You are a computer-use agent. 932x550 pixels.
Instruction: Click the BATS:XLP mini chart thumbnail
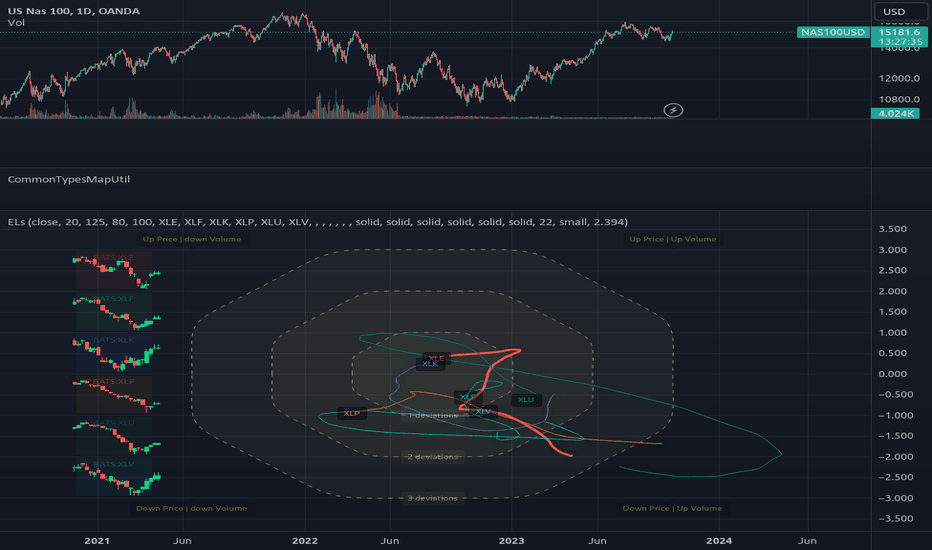click(114, 395)
